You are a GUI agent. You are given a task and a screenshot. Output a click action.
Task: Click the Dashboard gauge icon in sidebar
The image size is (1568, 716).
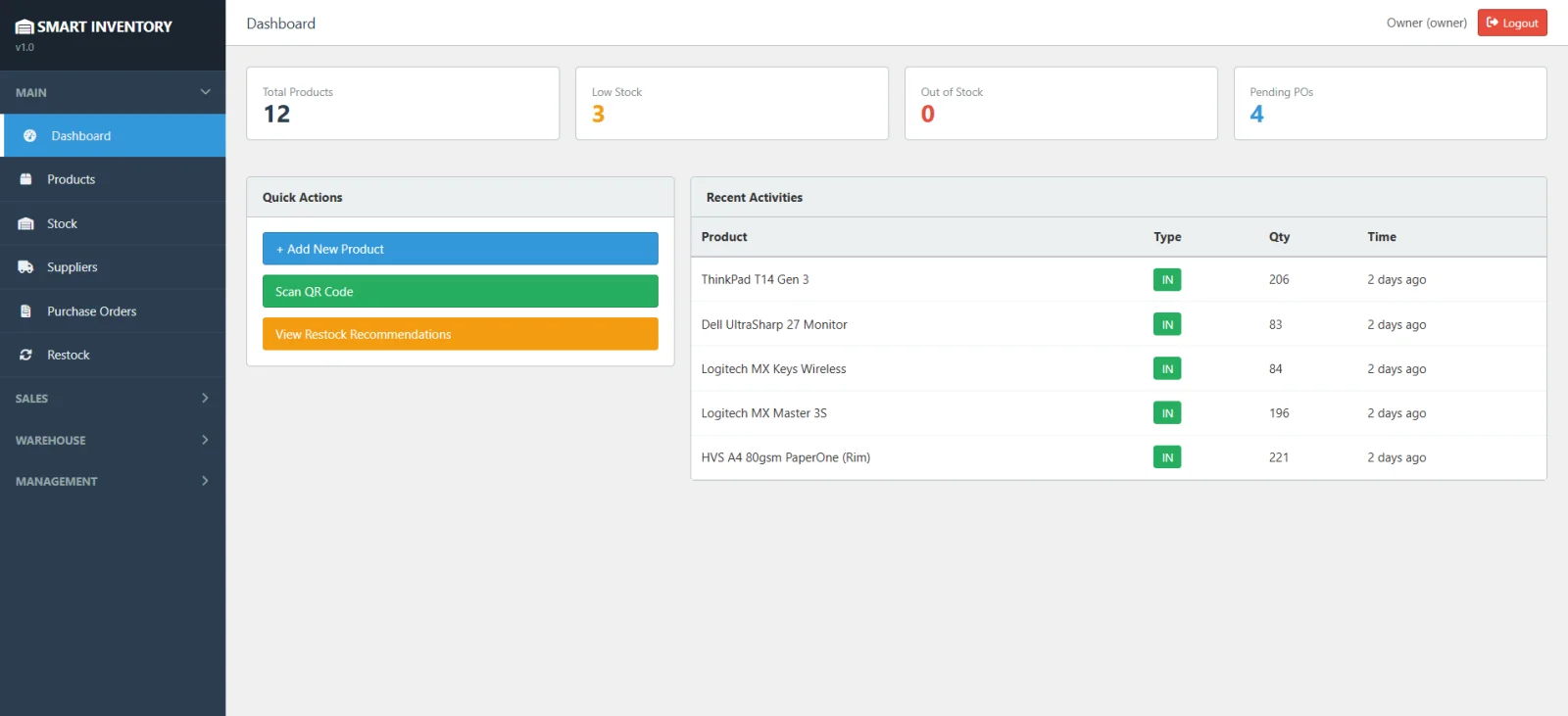point(29,136)
